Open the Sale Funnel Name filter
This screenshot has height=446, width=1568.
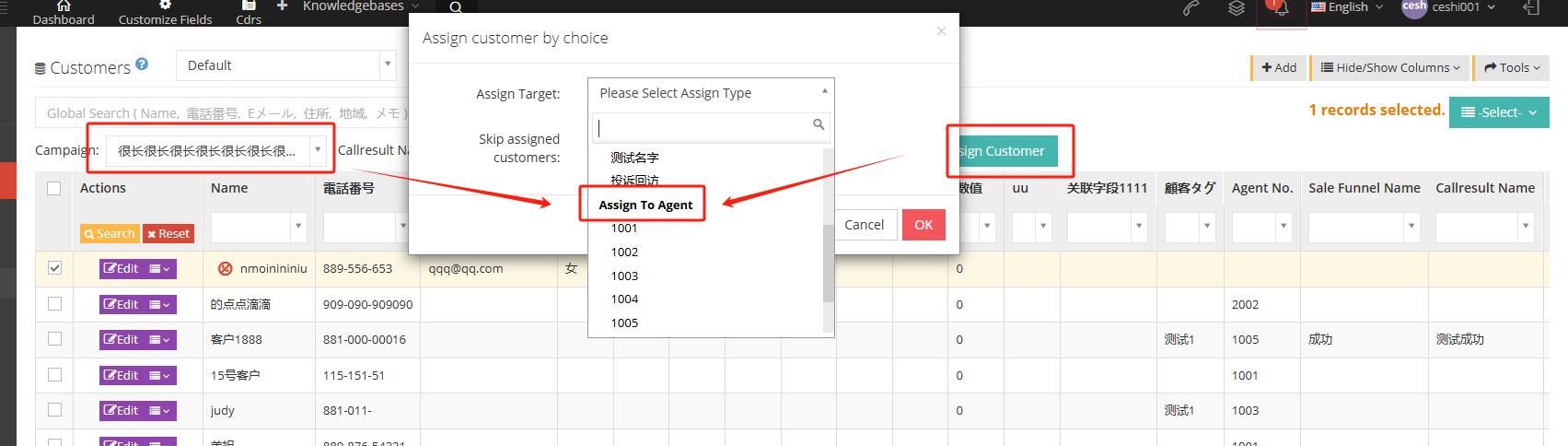1364,227
